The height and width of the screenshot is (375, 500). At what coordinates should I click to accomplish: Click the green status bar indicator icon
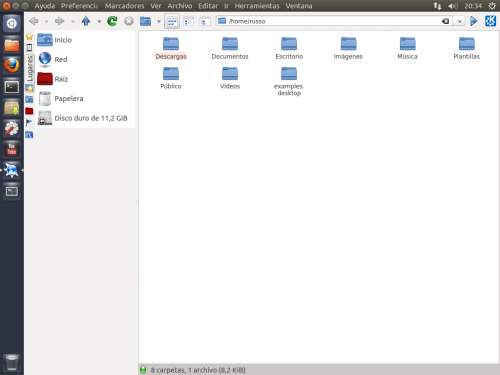pyautogui.click(x=143, y=370)
